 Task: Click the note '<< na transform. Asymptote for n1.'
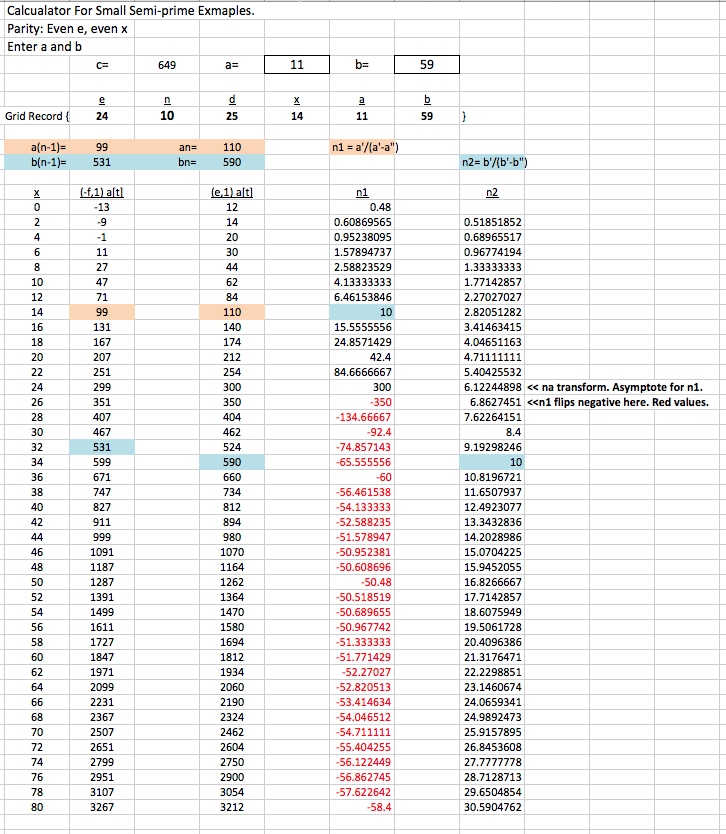coord(615,387)
